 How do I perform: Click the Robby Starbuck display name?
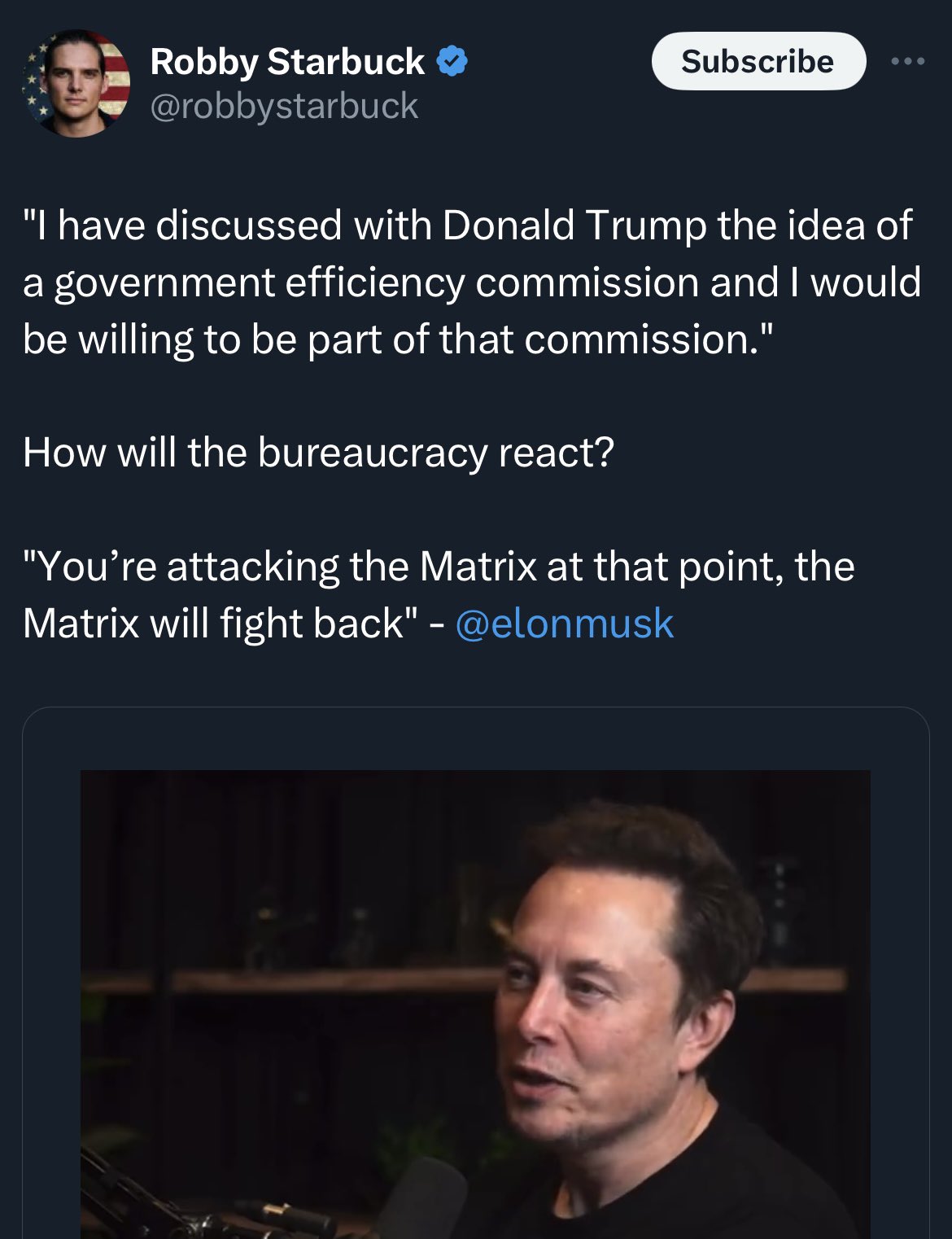tap(286, 62)
